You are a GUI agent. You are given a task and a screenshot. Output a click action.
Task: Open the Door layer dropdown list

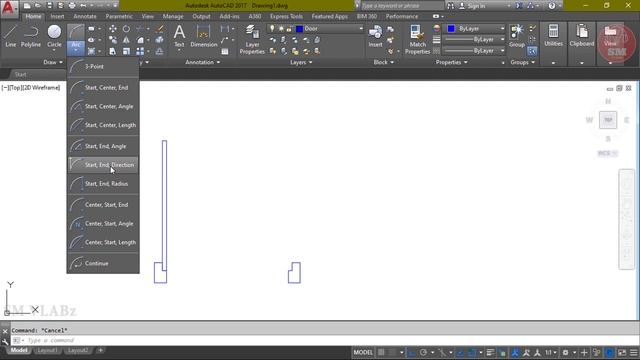click(x=360, y=29)
